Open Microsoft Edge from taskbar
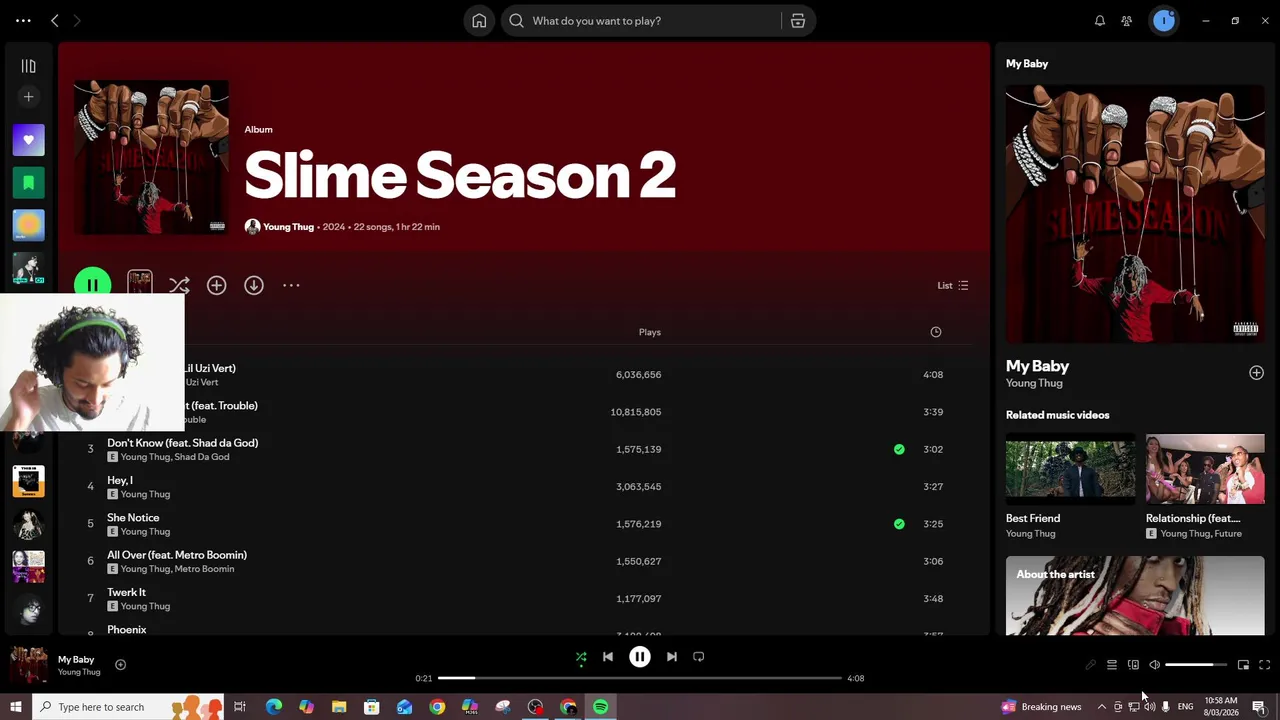1280x720 pixels. [273, 707]
